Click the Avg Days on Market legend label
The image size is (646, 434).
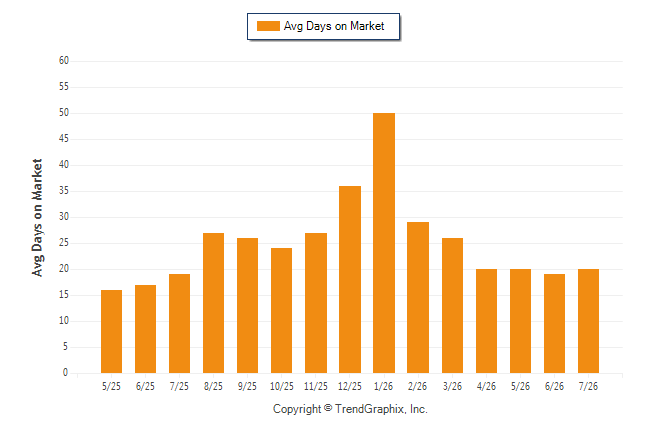click(x=334, y=26)
